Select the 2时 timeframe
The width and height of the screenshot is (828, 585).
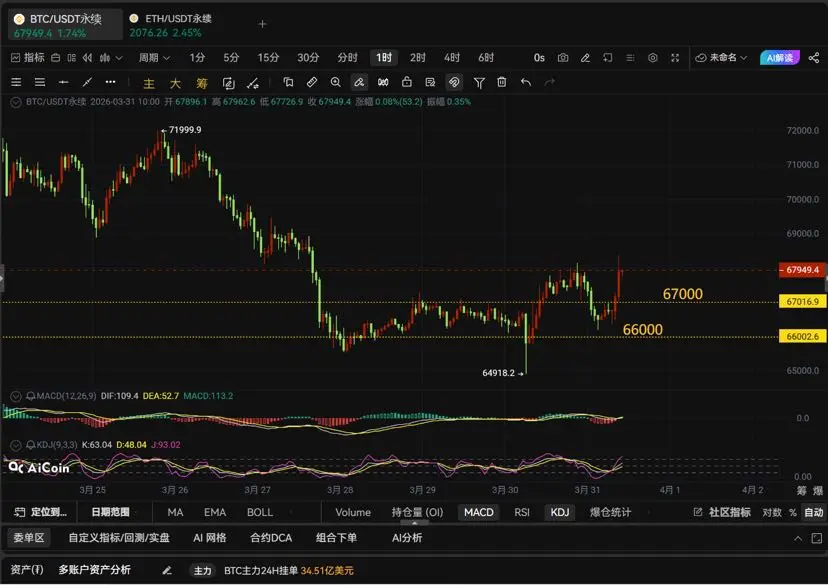[418, 58]
